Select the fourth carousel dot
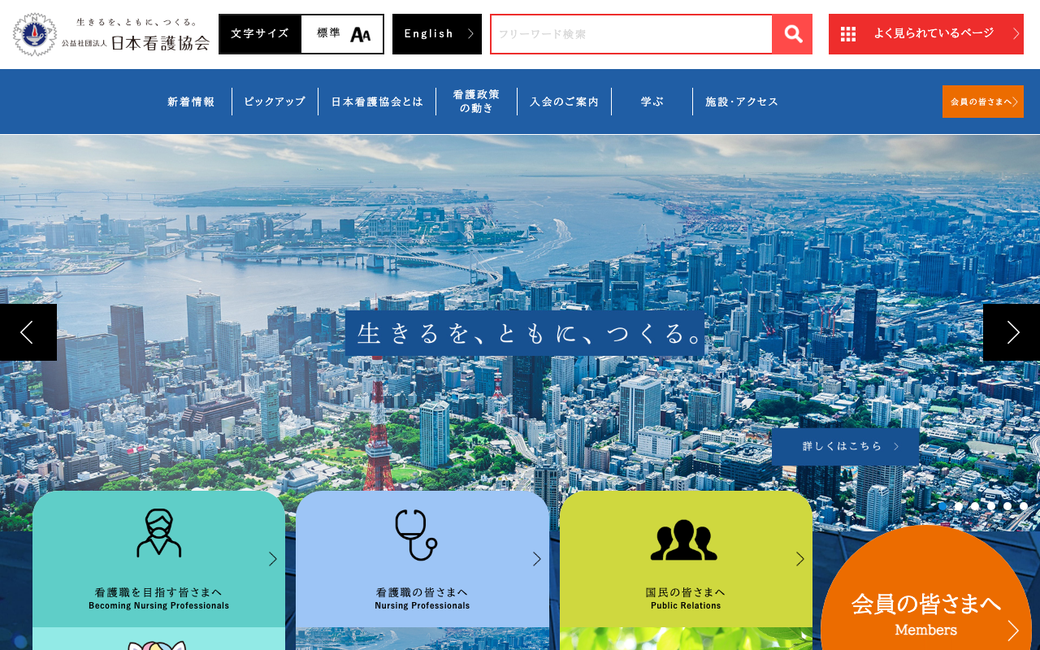The height and width of the screenshot is (650, 1040). (991, 506)
